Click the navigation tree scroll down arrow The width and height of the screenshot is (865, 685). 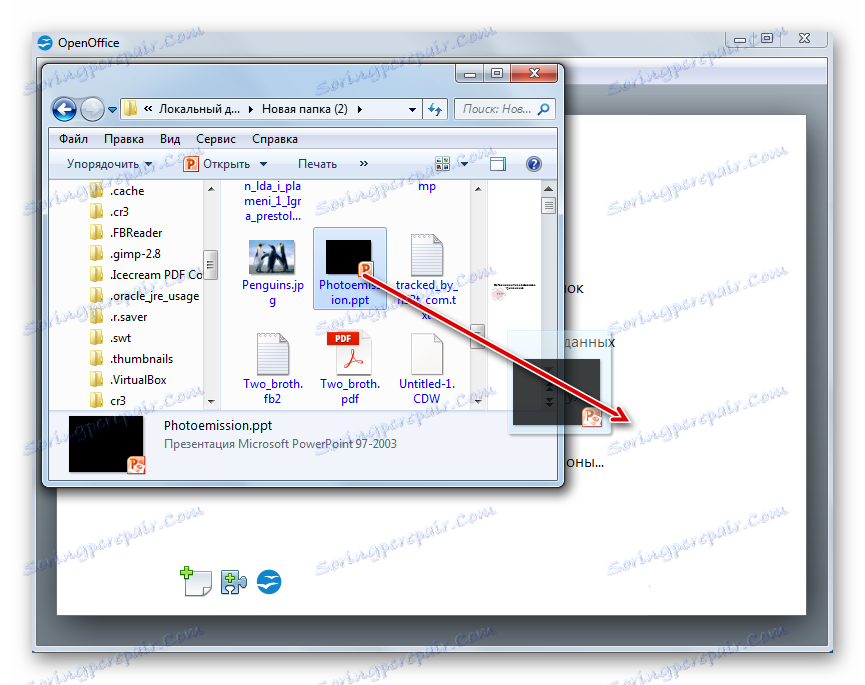point(211,401)
